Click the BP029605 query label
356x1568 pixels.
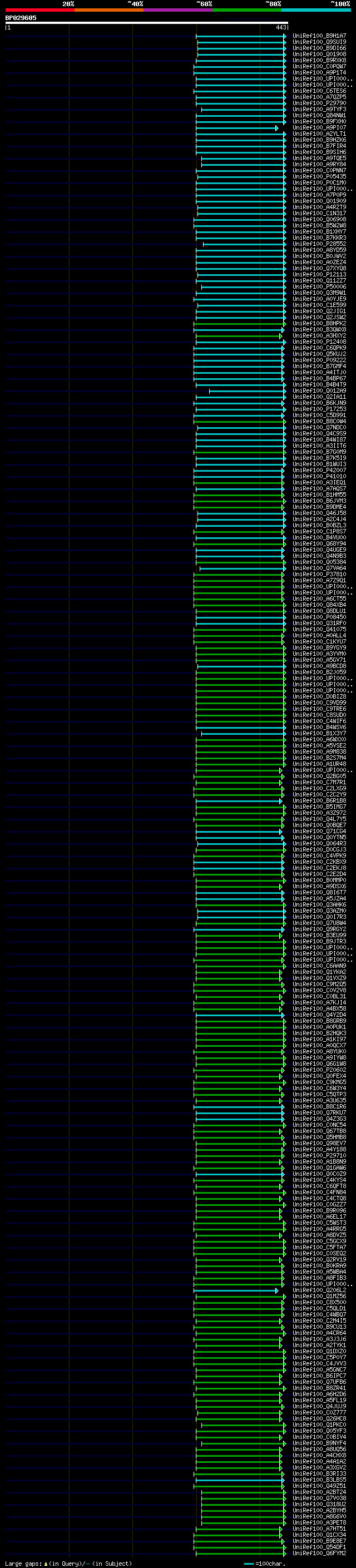21,18
